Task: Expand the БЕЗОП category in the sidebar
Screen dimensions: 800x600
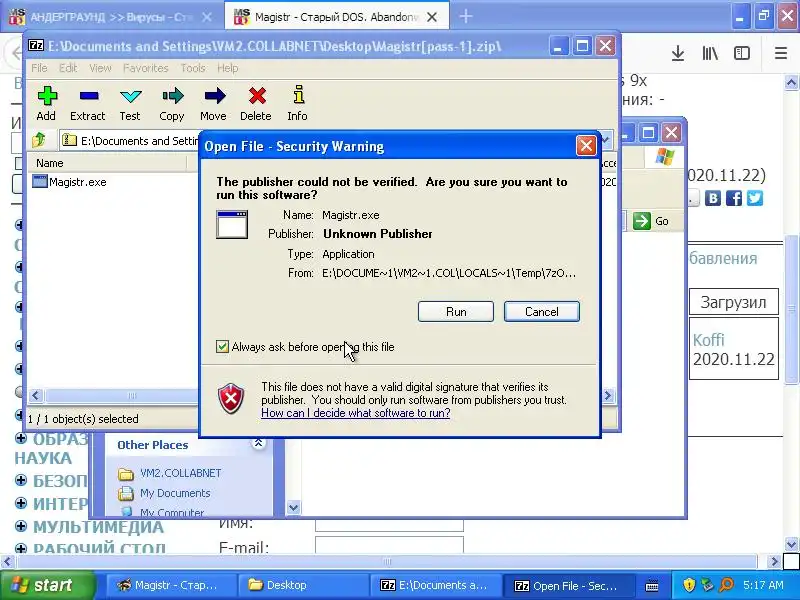Action: coord(21,480)
